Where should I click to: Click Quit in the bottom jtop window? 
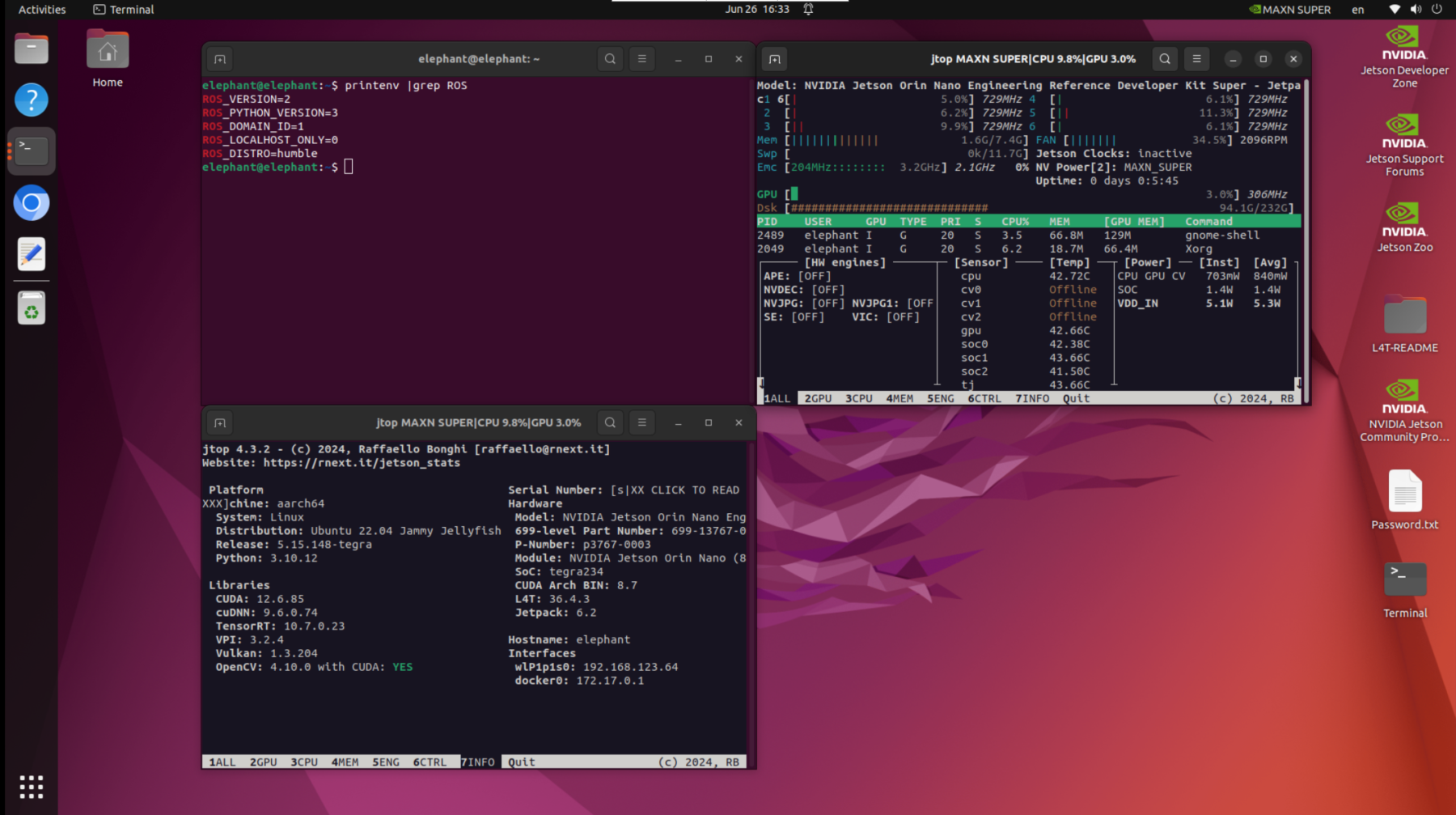[x=521, y=762]
